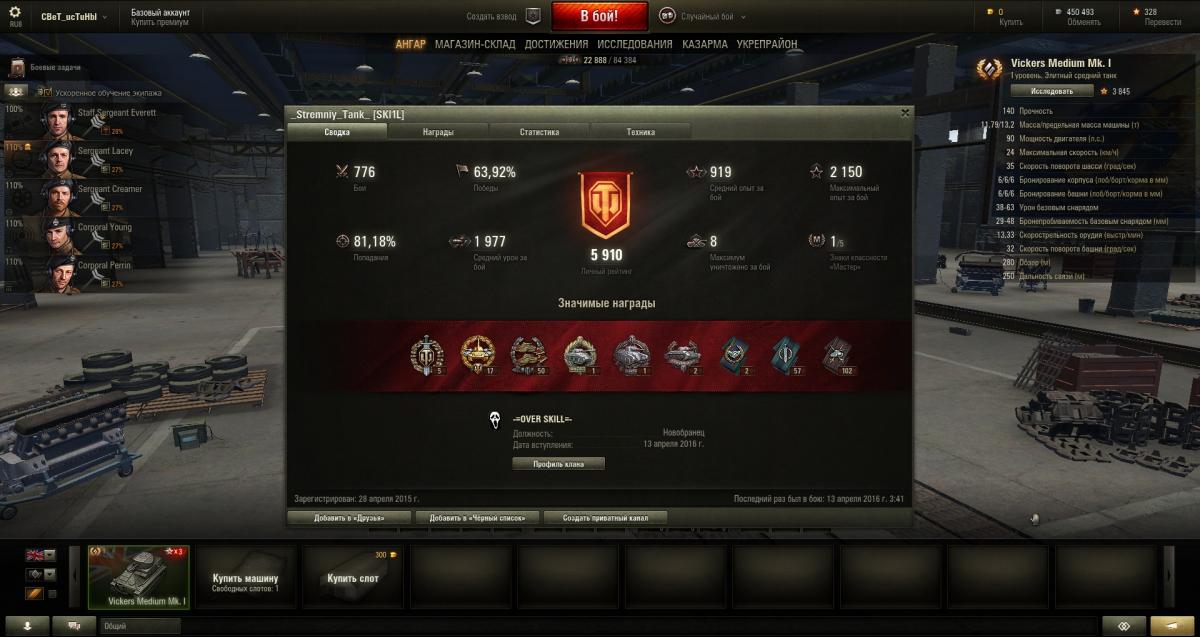
Task: Click the barracks crew icon above Everett
Action: (x=17, y=92)
